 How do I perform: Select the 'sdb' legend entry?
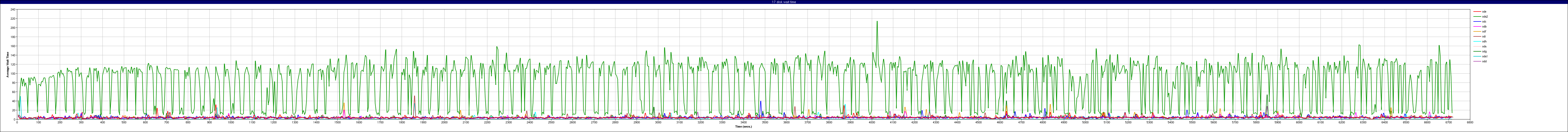(1485, 26)
